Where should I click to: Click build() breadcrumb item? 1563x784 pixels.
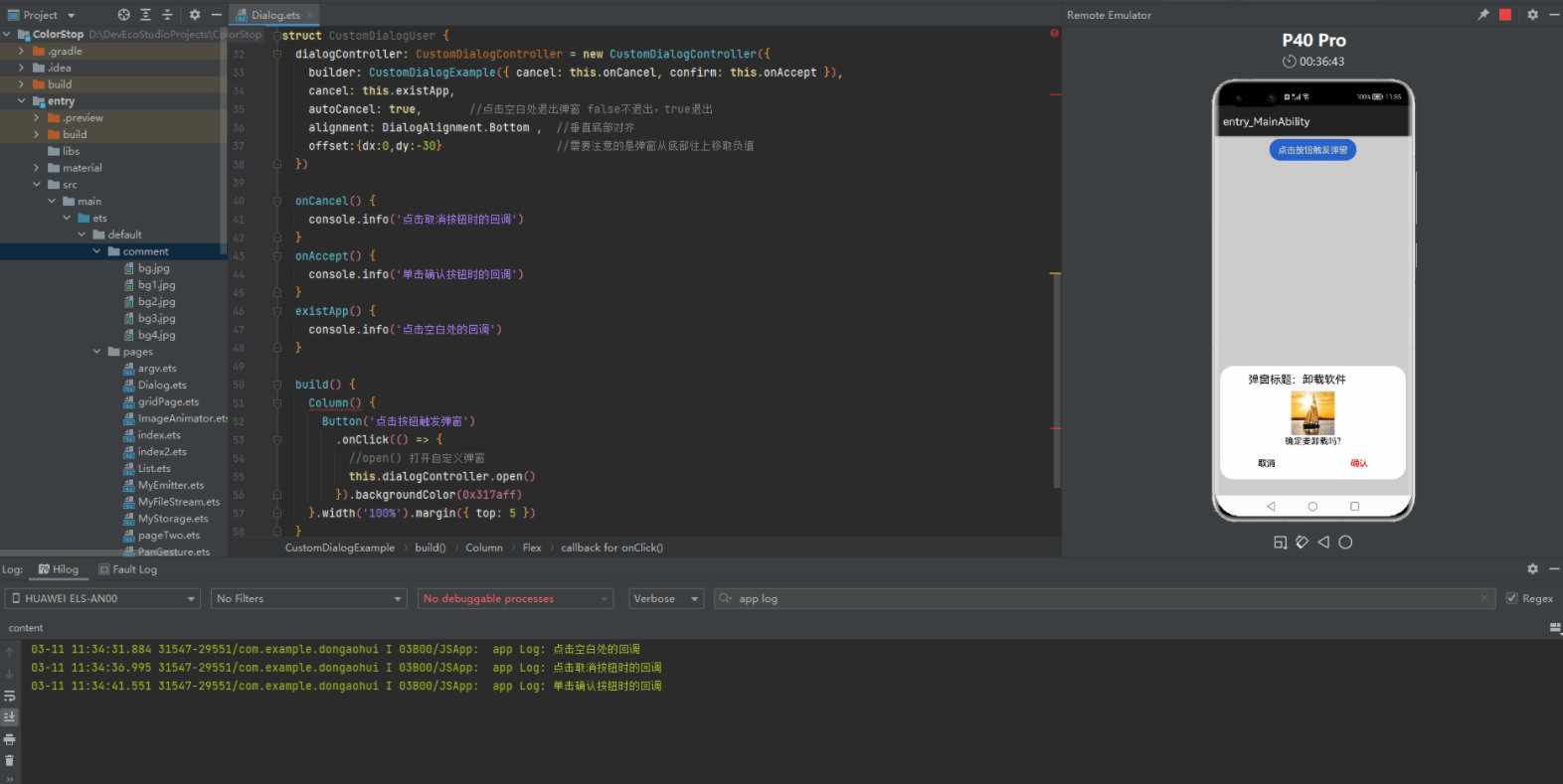coord(431,548)
